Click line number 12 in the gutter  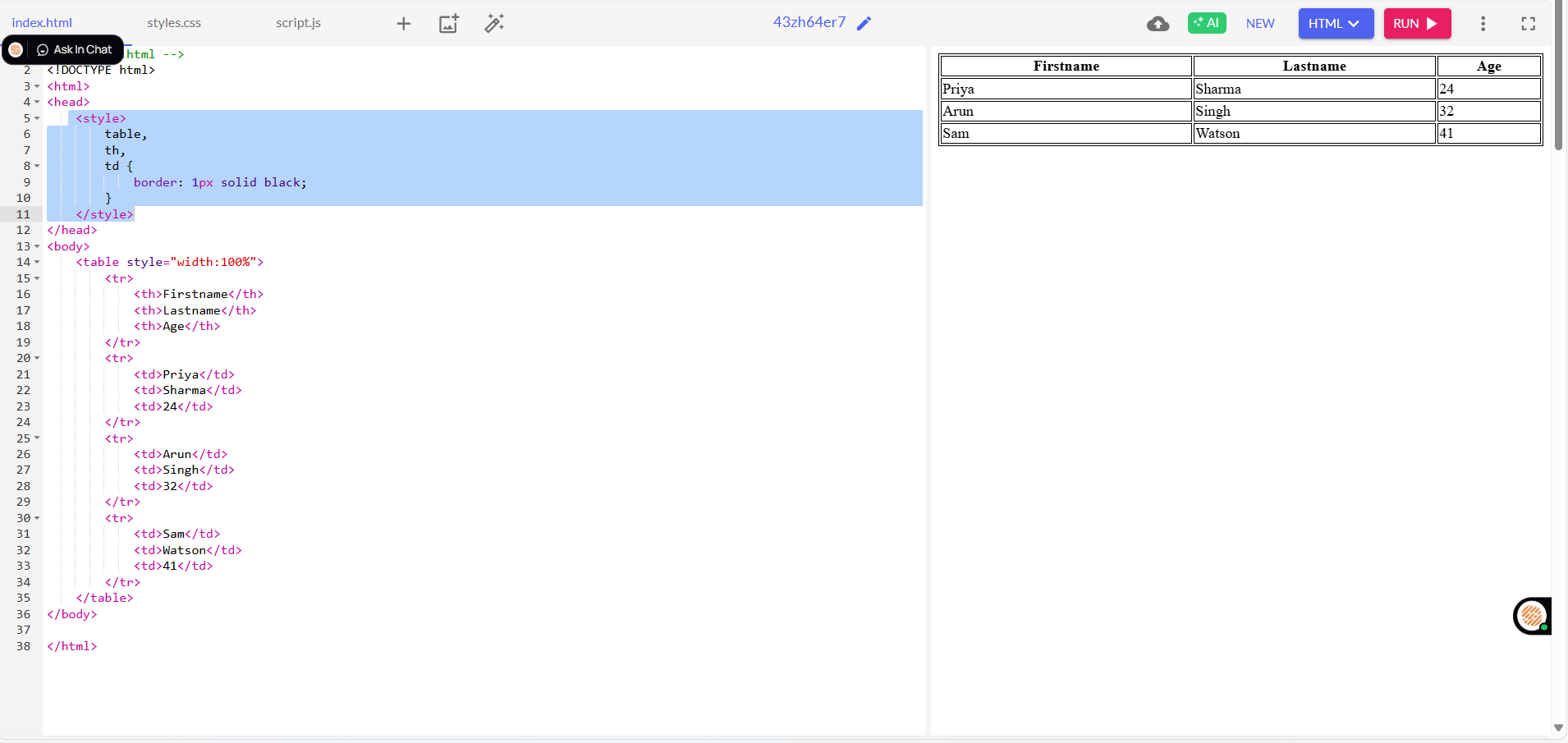[x=23, y=231]
